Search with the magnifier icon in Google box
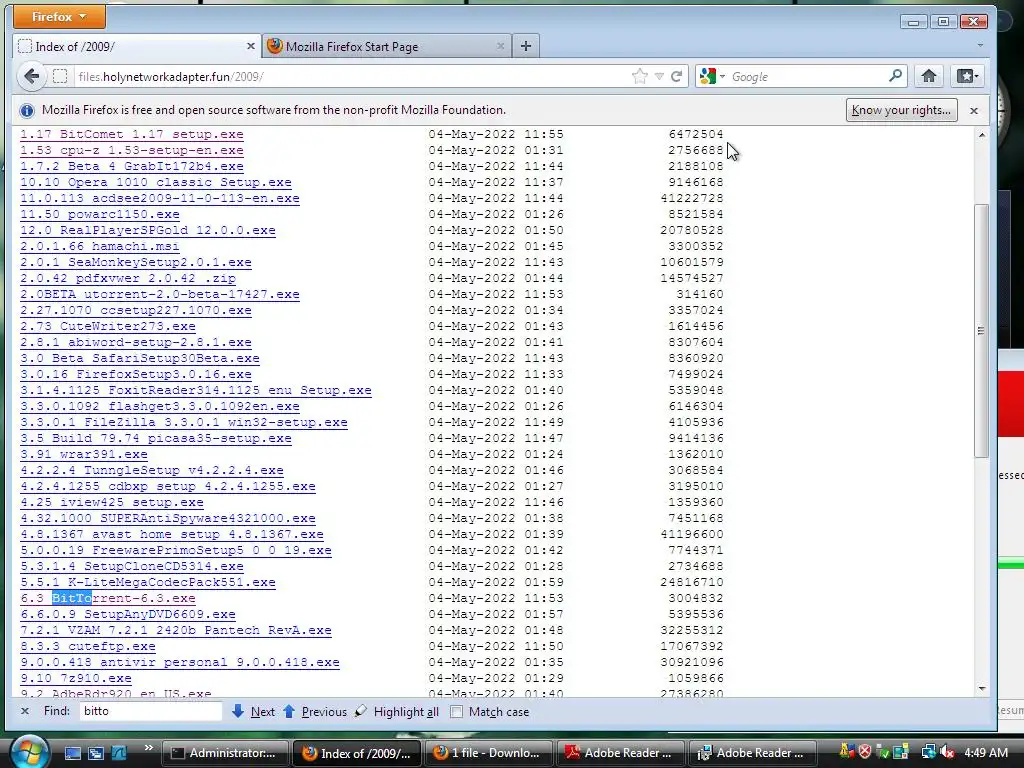Screen dimensions: 1024x768 coord(895,76)
